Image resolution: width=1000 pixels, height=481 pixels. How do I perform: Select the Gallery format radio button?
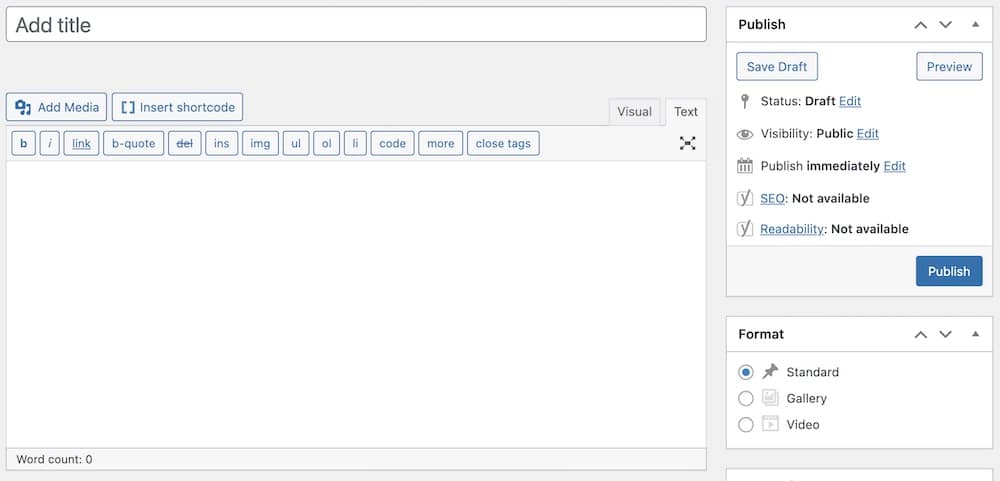(x=746, y=399)
